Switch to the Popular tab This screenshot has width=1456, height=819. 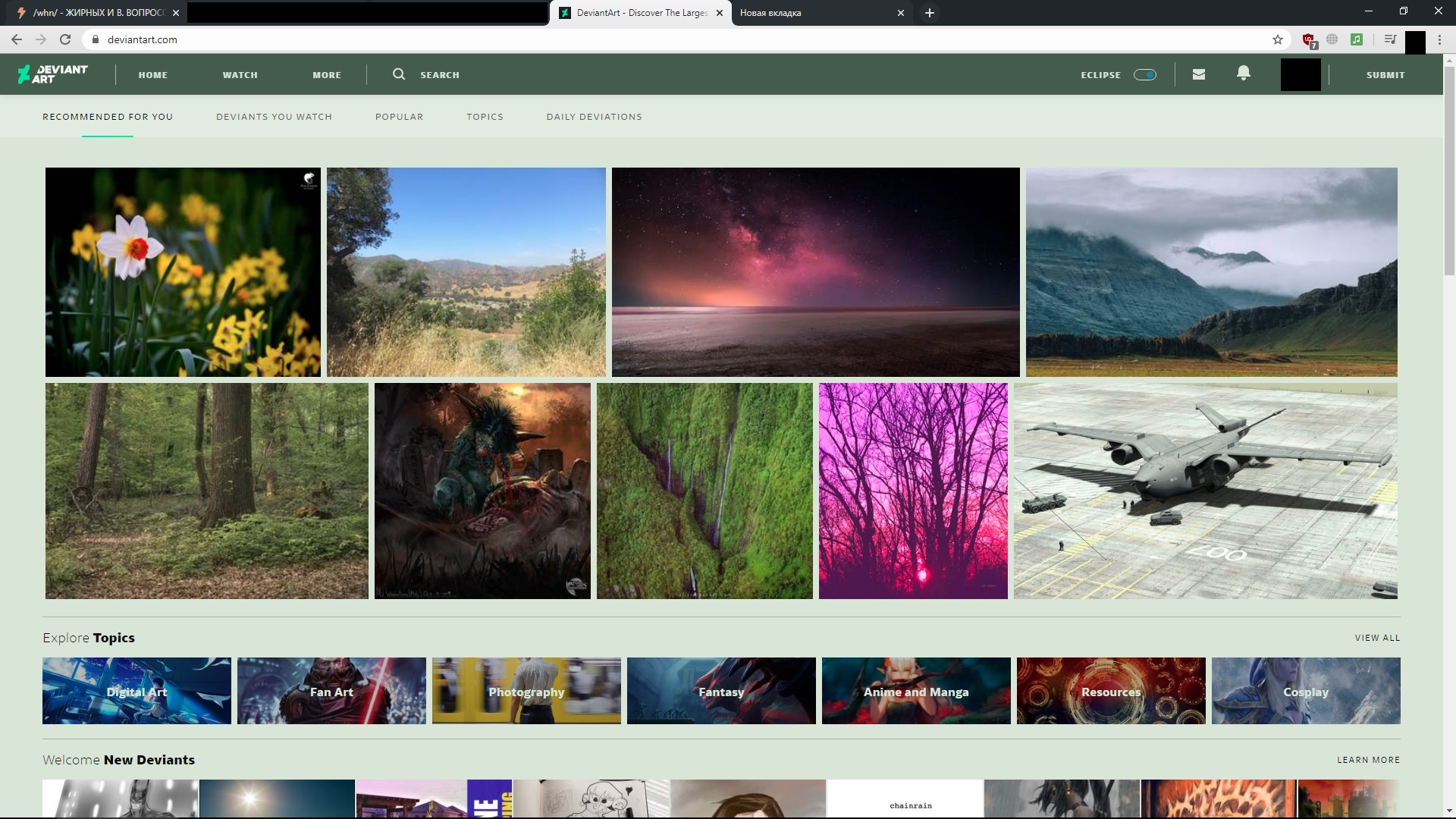point(399,117)
